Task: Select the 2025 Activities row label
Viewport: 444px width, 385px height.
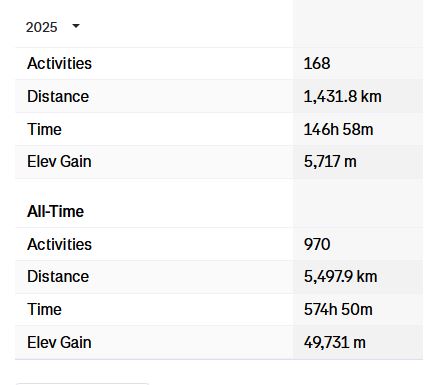Action: (x=59, y=63)
